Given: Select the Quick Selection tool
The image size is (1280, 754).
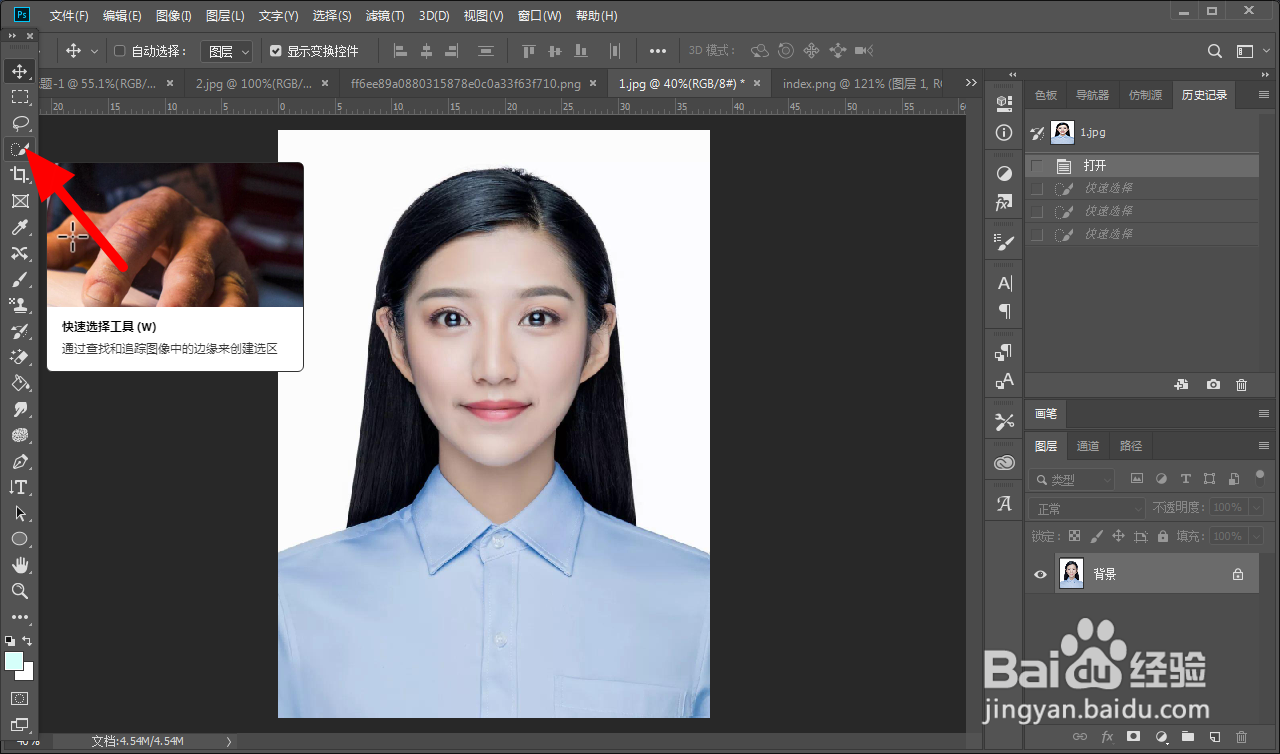Looking at the screenshot, I should click(x=19, y=149).
